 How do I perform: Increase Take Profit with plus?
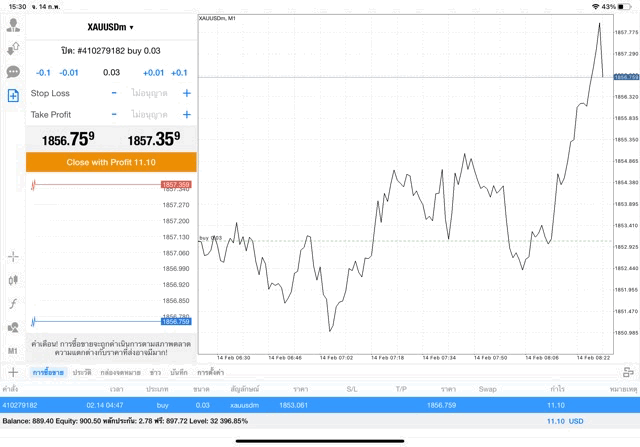(187, 114)
